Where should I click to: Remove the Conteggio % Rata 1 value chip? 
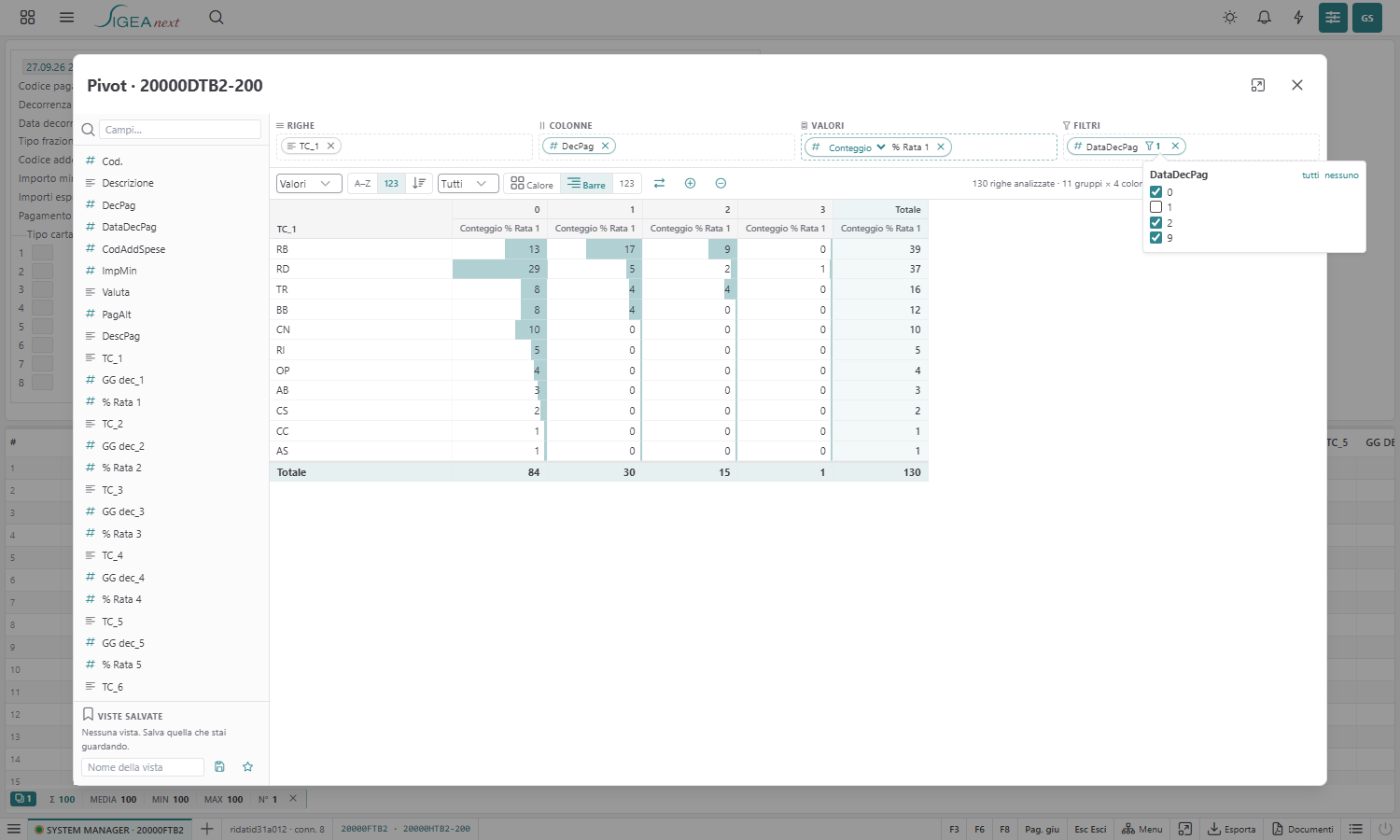[941, 147]
